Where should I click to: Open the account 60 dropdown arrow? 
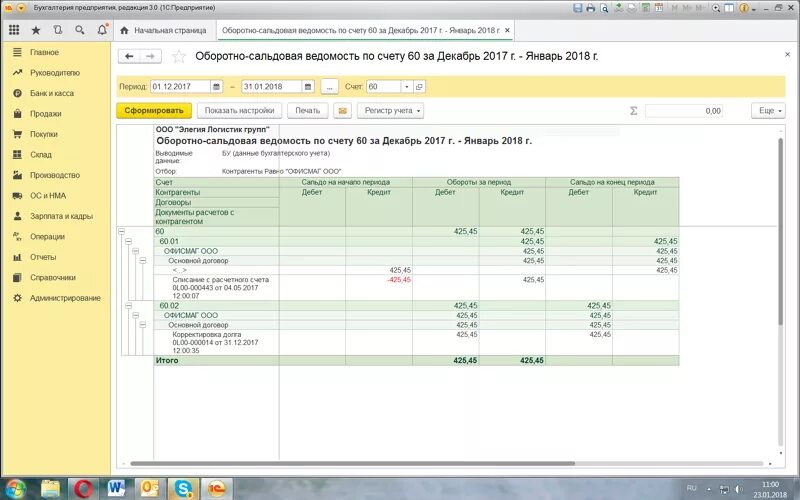407,87
